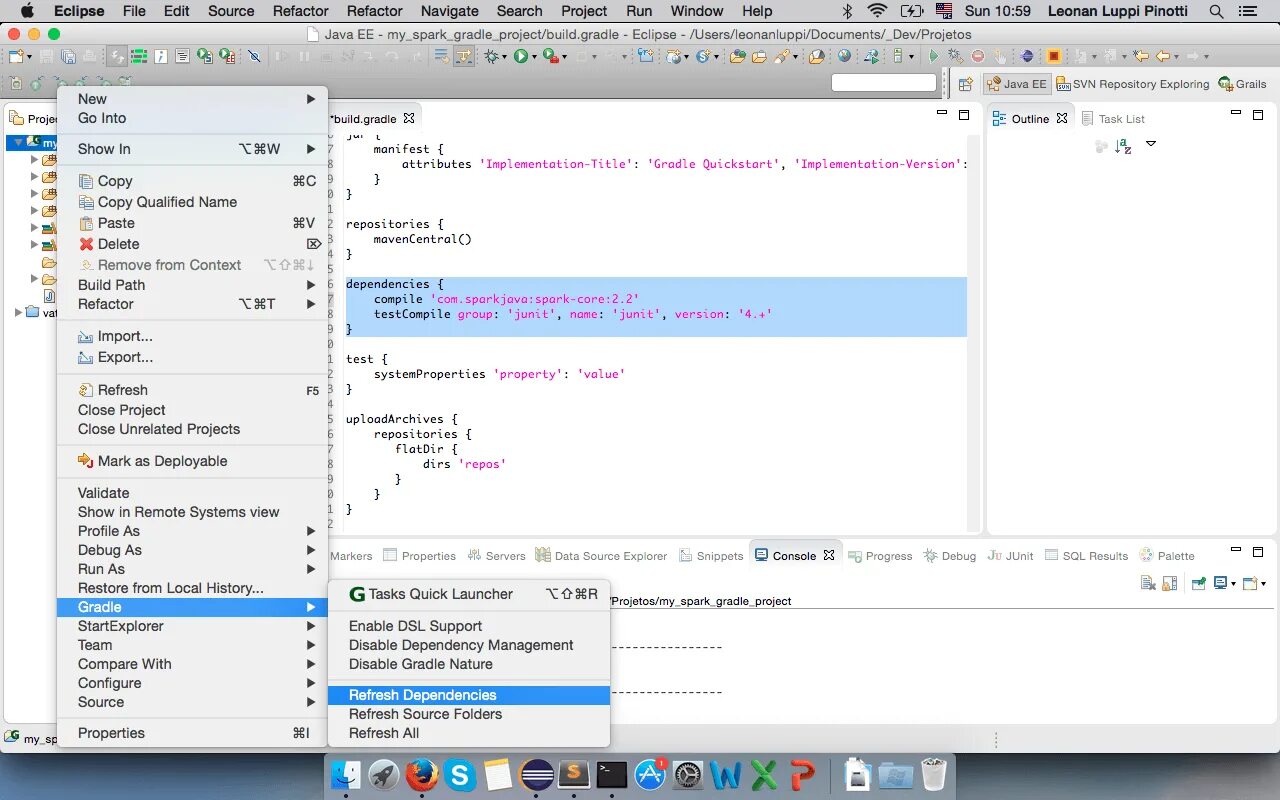Image resolution: width=1280 pixels, height=800 pixels.
Task: Open Tasks Quick Launcher entry
Action: pyautogui.click(x=468, y=594)
